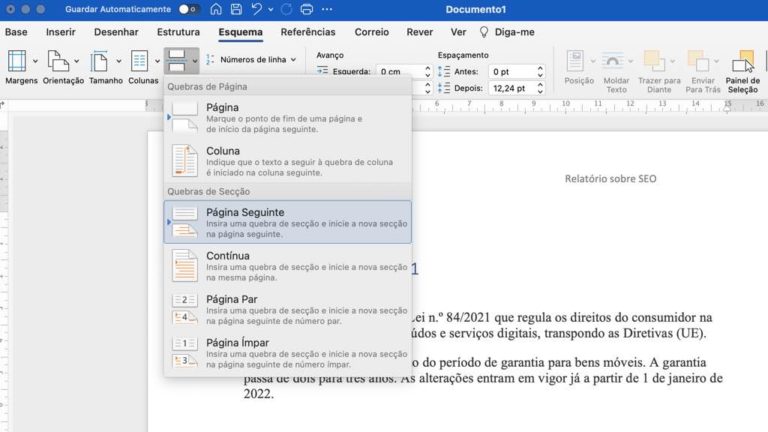Insert a Página page break
The width and height of the screenshot is (768, 432).
coord(288,118)
